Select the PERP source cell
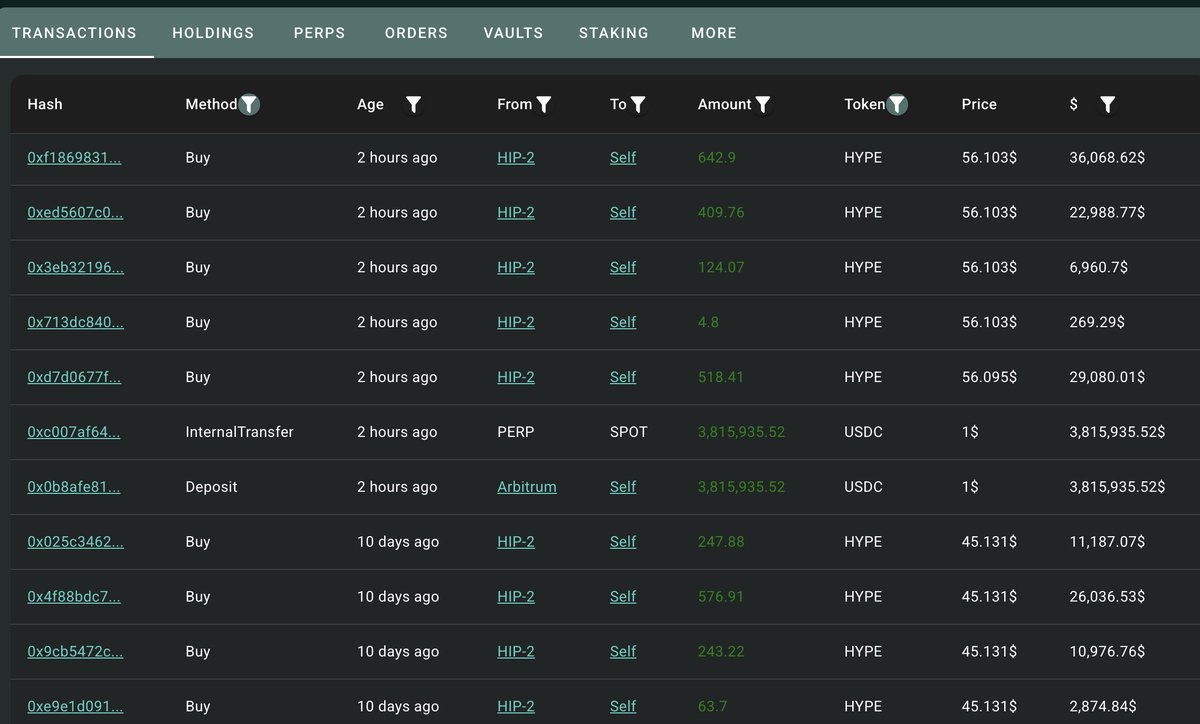1200x724 pixels. coord(516,433)
